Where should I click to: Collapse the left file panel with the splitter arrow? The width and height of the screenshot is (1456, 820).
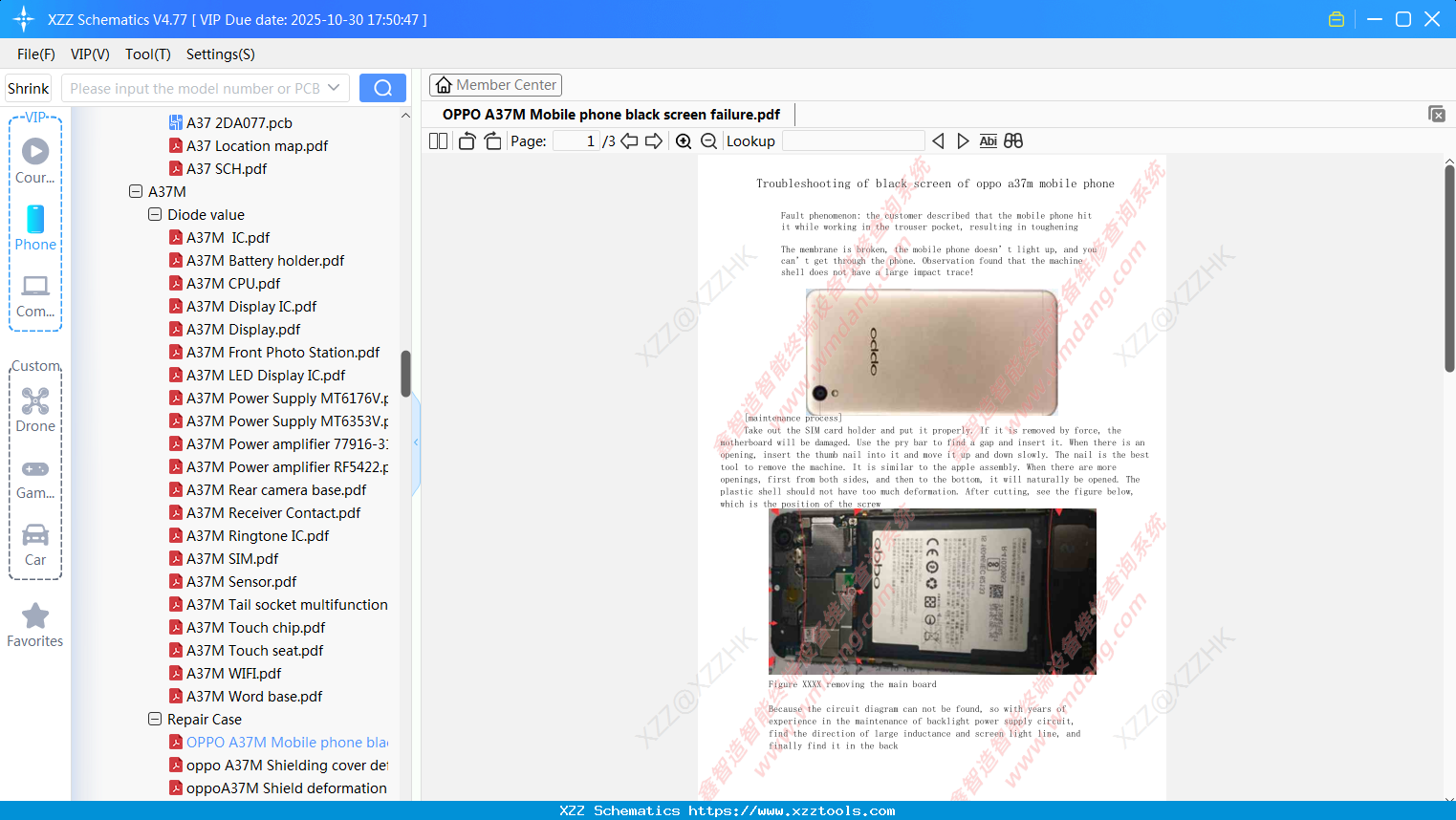pos(416,442)
